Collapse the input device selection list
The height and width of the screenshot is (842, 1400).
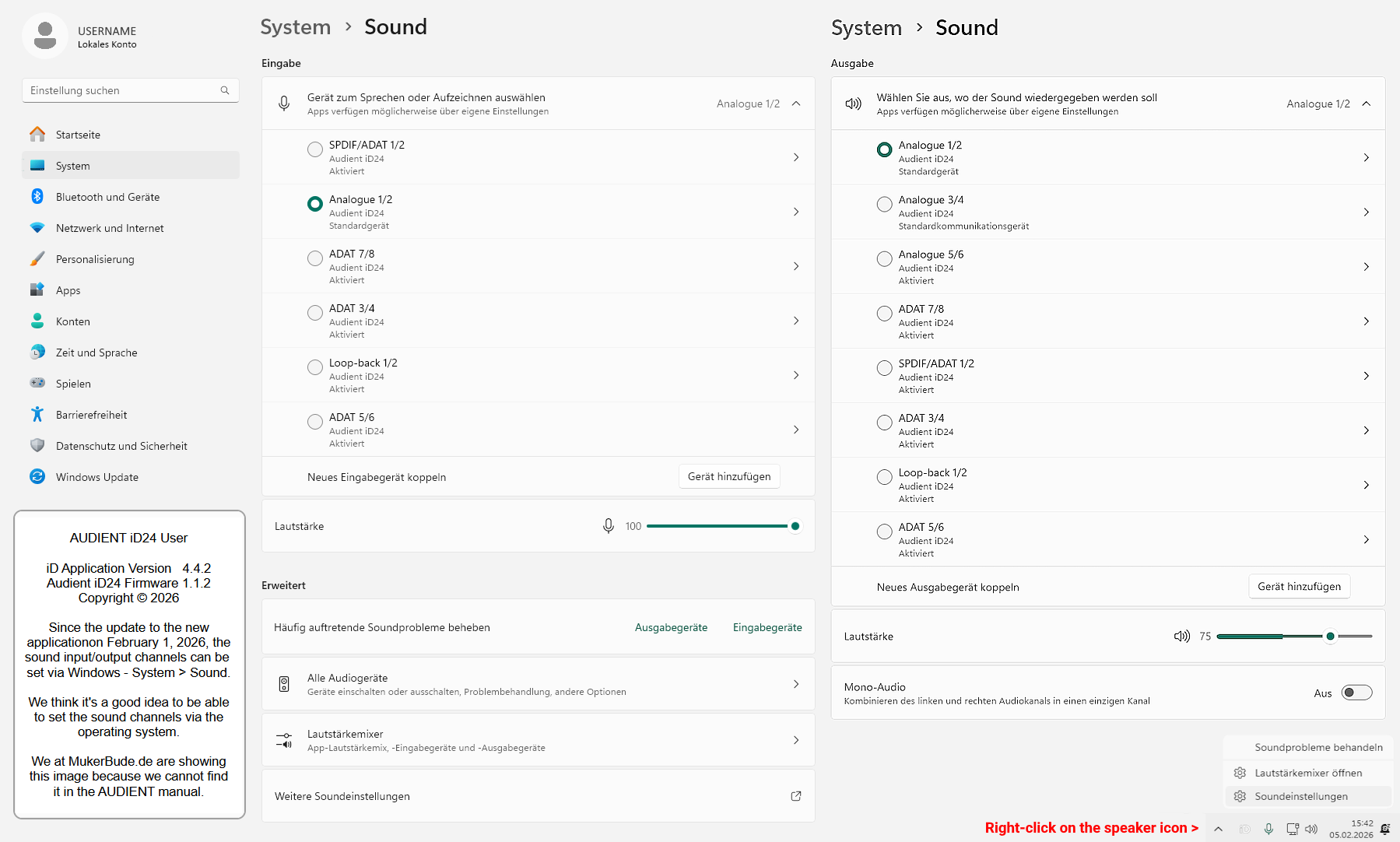click(x=796, y=103)
